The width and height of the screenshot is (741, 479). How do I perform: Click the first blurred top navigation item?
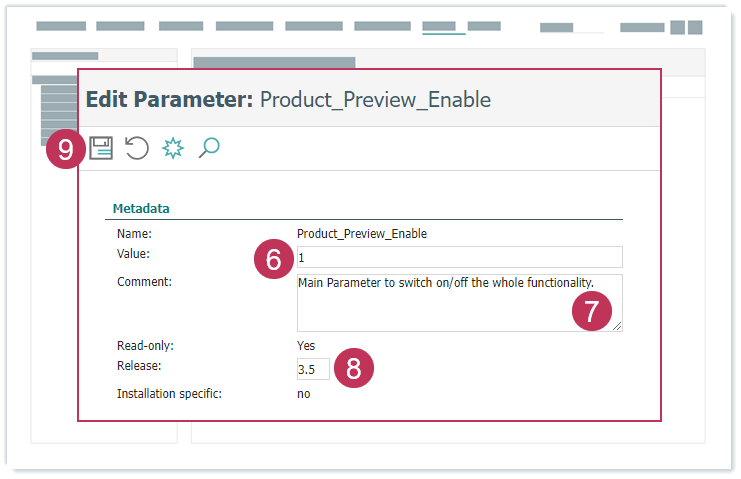(x=61, y=27)
